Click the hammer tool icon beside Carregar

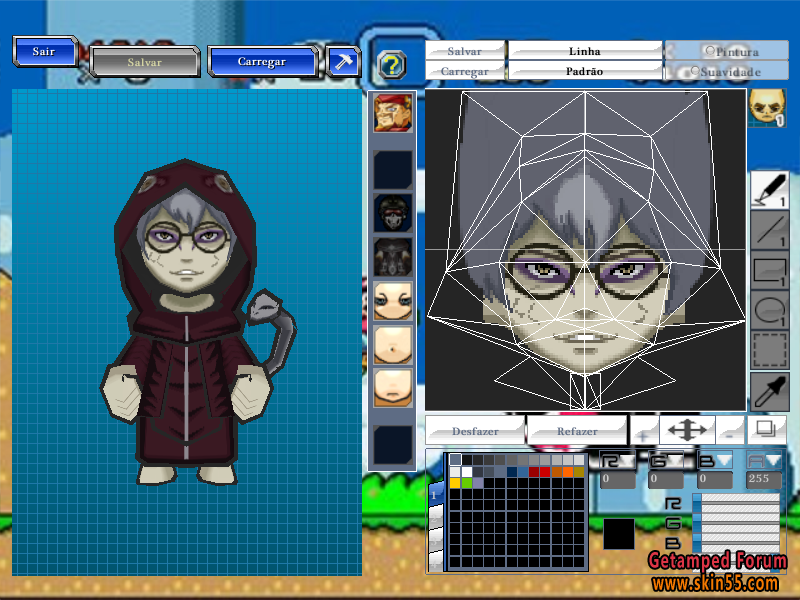click(343, 62)
